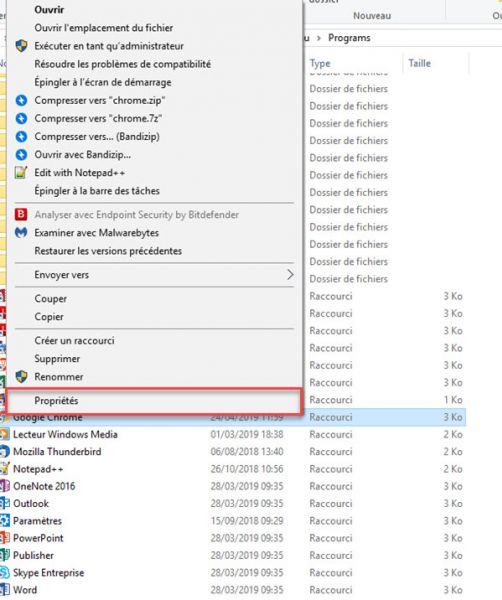Select the Lecteur Windows Media file name
This screenshot has height=600, width=502.
pos(65,434)
